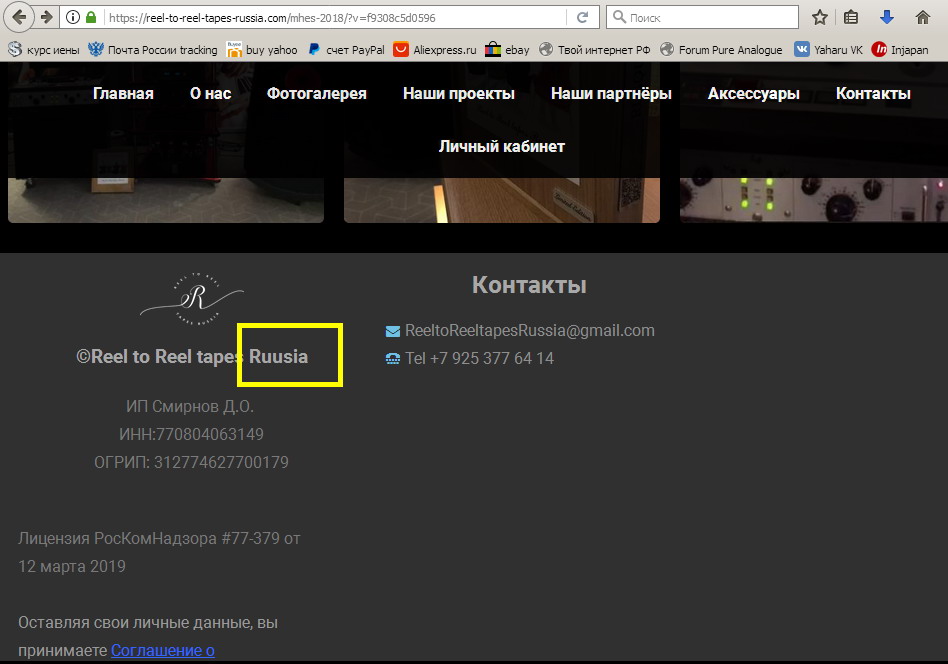
Task: Open the Почта России tracking bookmark
Action: tap(152, 49)
